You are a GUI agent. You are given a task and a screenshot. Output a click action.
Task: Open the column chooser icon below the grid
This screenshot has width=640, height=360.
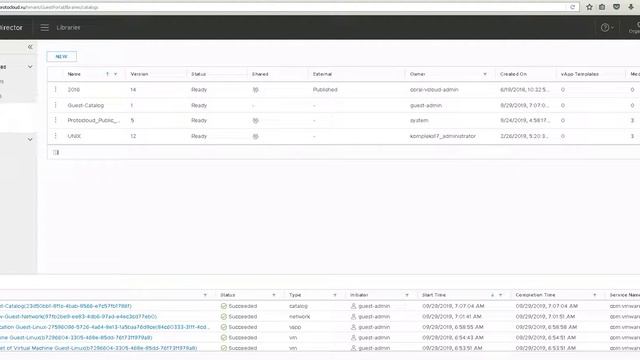[x=56, y=152]
